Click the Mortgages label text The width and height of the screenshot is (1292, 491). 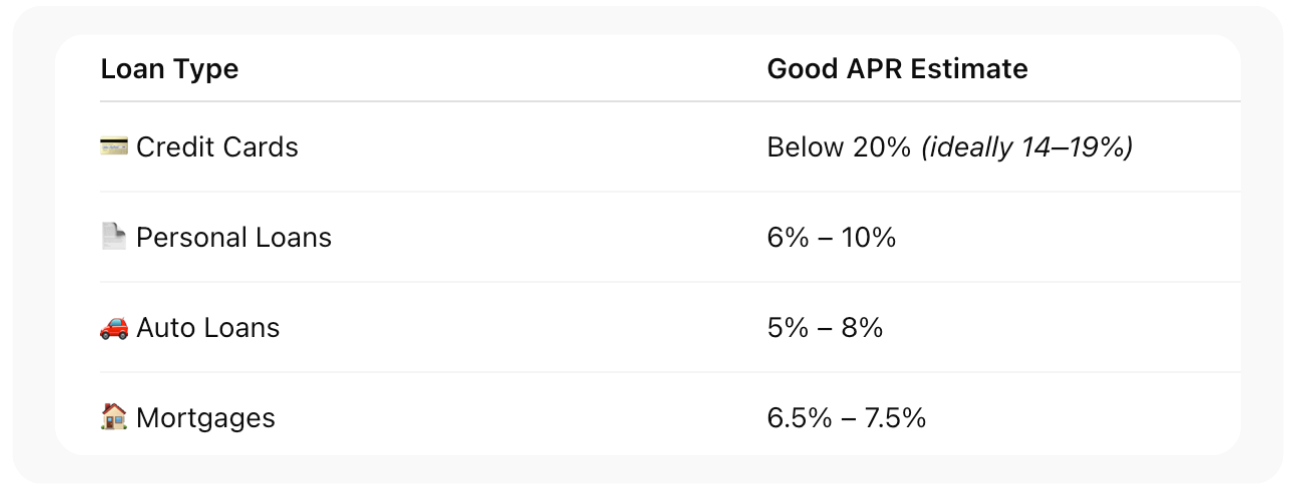click(205, 418)
